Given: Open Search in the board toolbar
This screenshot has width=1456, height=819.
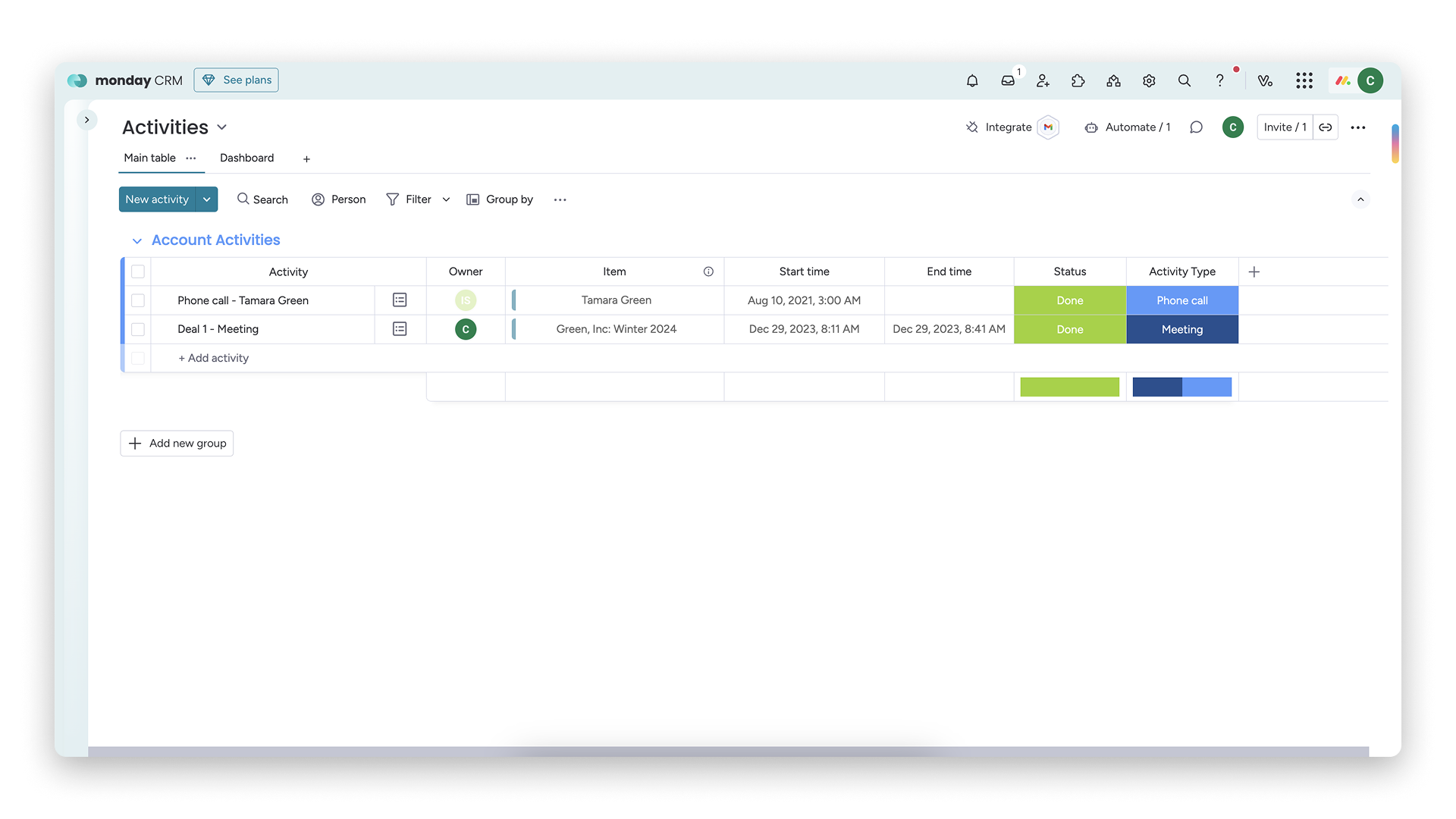Looking at the screenshot, I should tap(262, 199).
